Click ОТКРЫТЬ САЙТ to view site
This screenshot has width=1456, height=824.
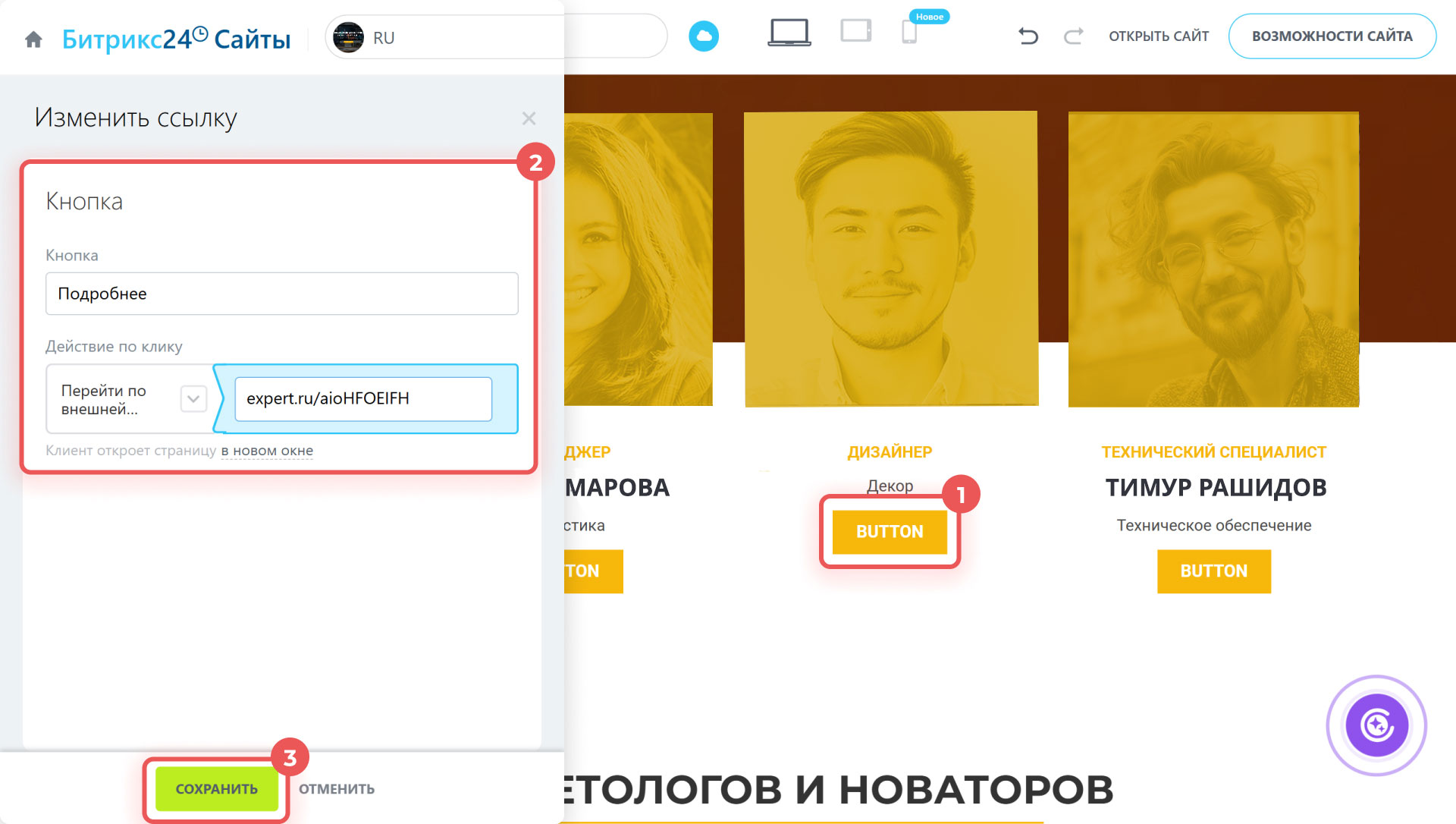click(1159, 36)
